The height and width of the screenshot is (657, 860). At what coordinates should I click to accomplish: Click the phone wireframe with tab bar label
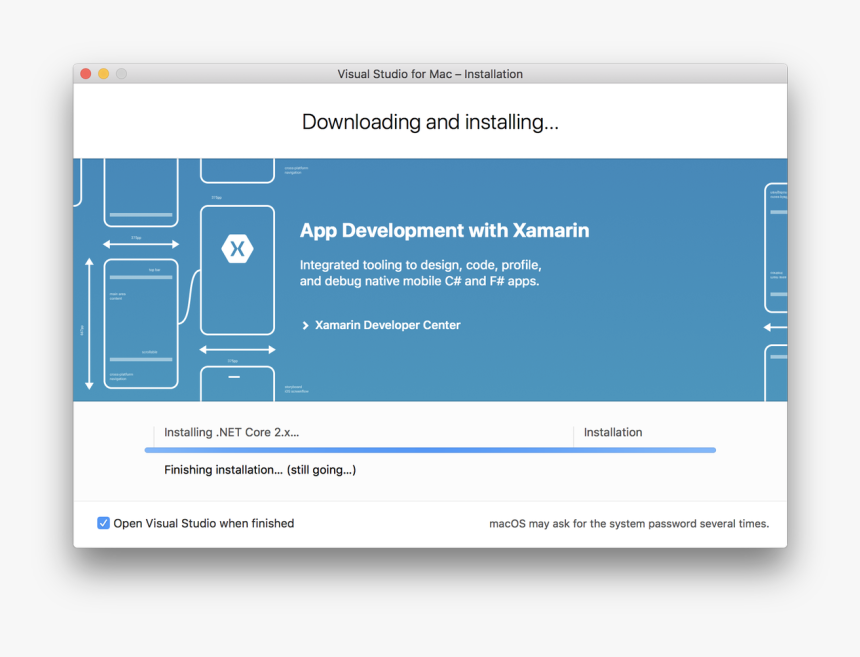click(141, 322)
